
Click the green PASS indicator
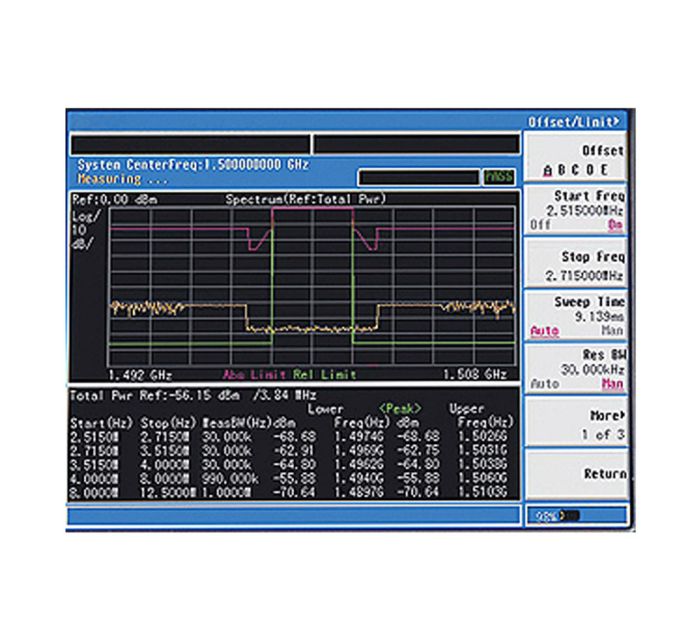click(499, 177)
